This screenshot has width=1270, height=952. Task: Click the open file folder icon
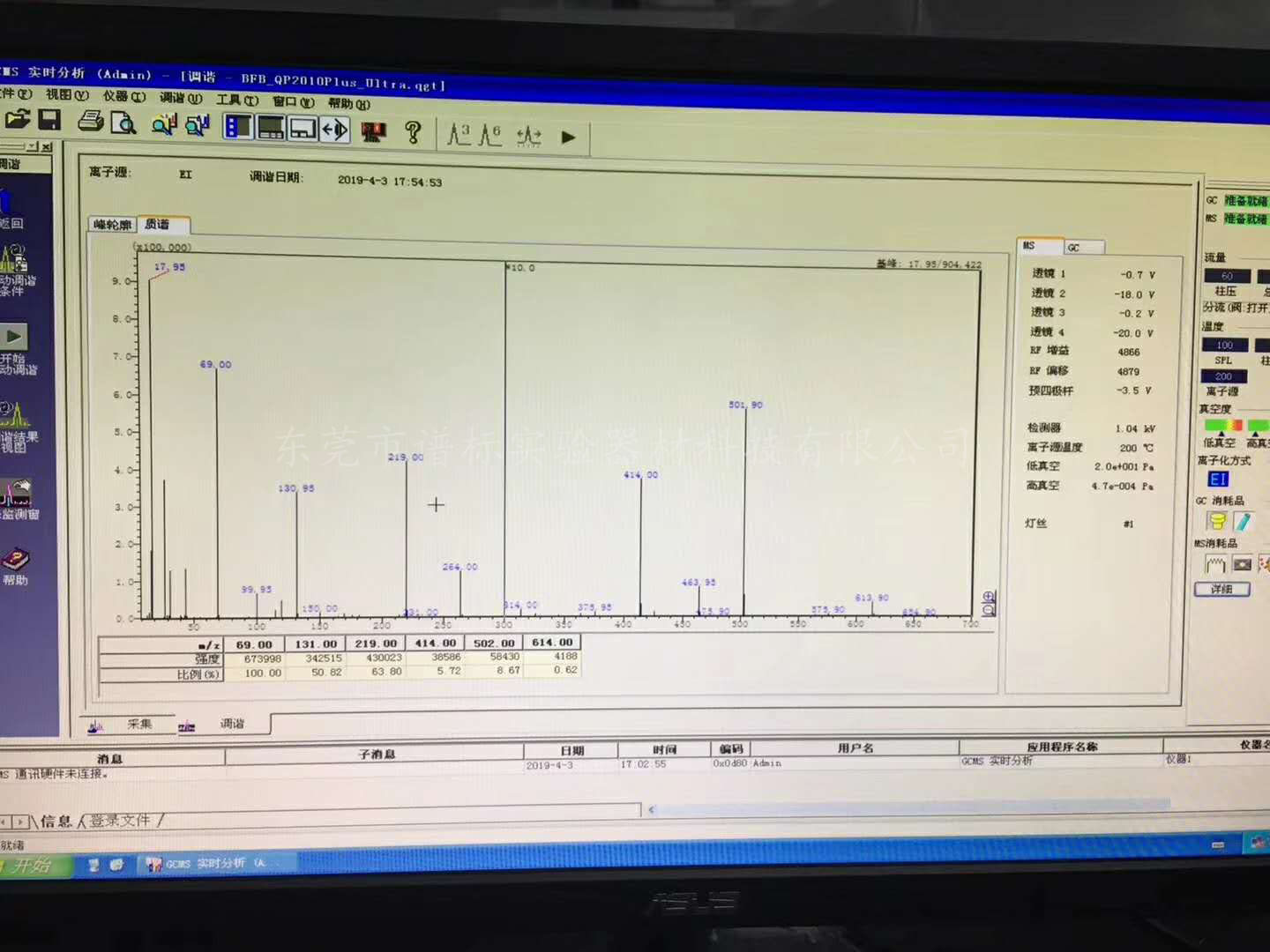coord(17,120)
